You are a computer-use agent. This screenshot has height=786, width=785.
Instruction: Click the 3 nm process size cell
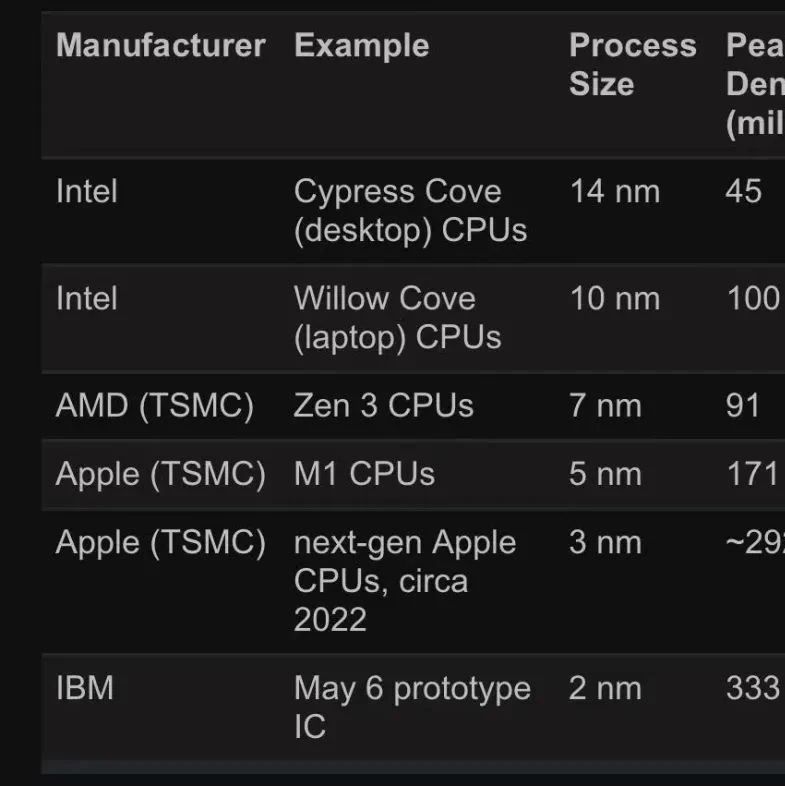pos(605,542)
